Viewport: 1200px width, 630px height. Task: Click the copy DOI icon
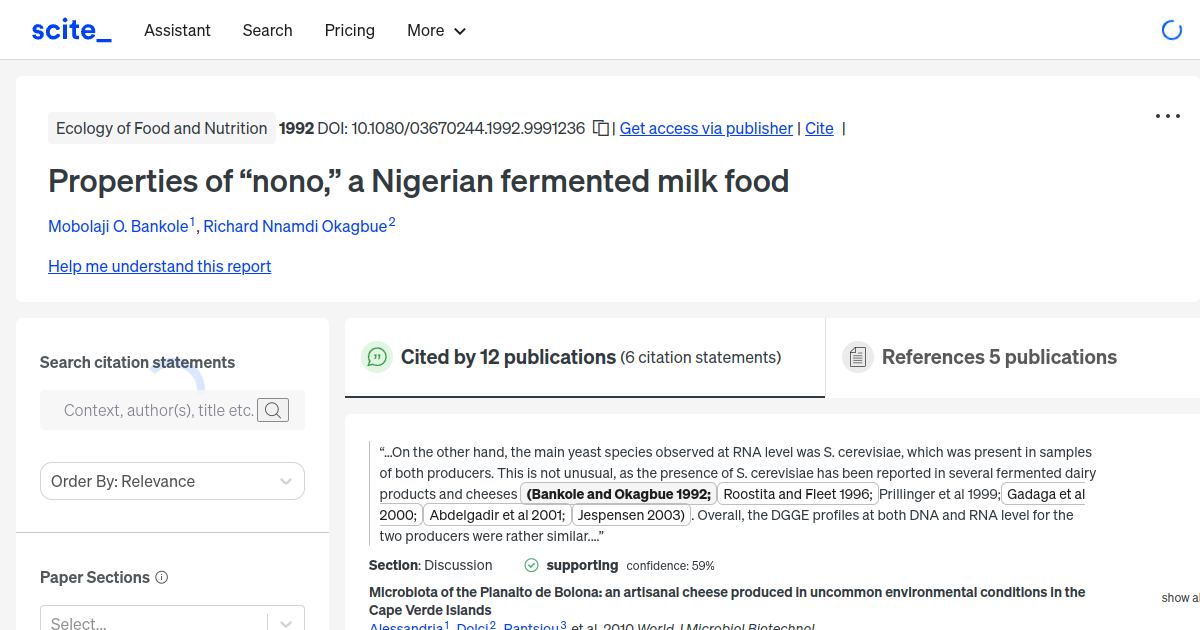pyautogui.click(x=600, y=128)
